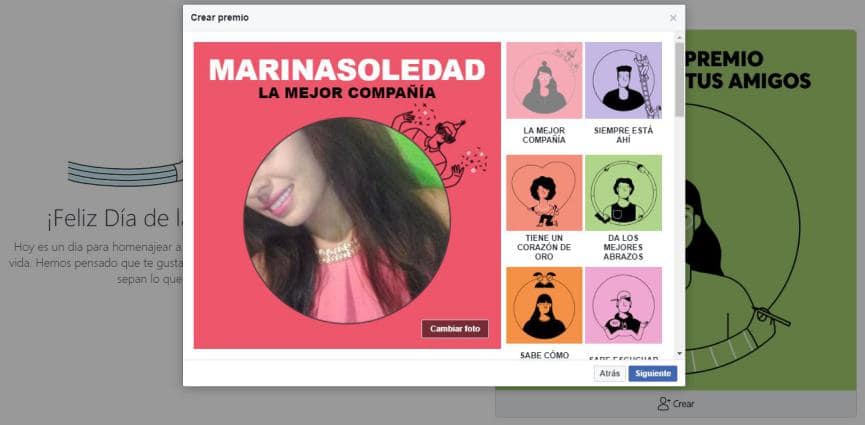Click the "¡Feliz Día de la" heading behind the dialog

(115, 219)
